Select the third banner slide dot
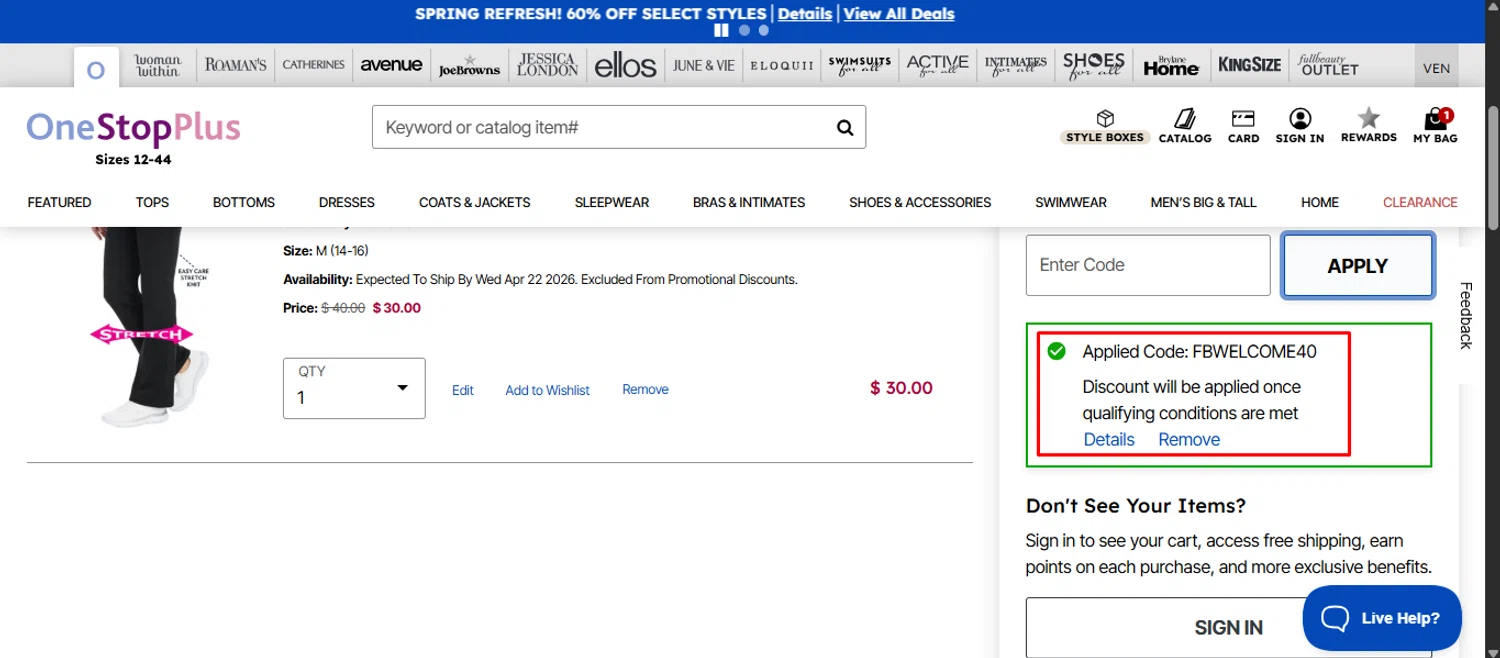The height and width of the screenshot is (658, 1500). (764, 30)
